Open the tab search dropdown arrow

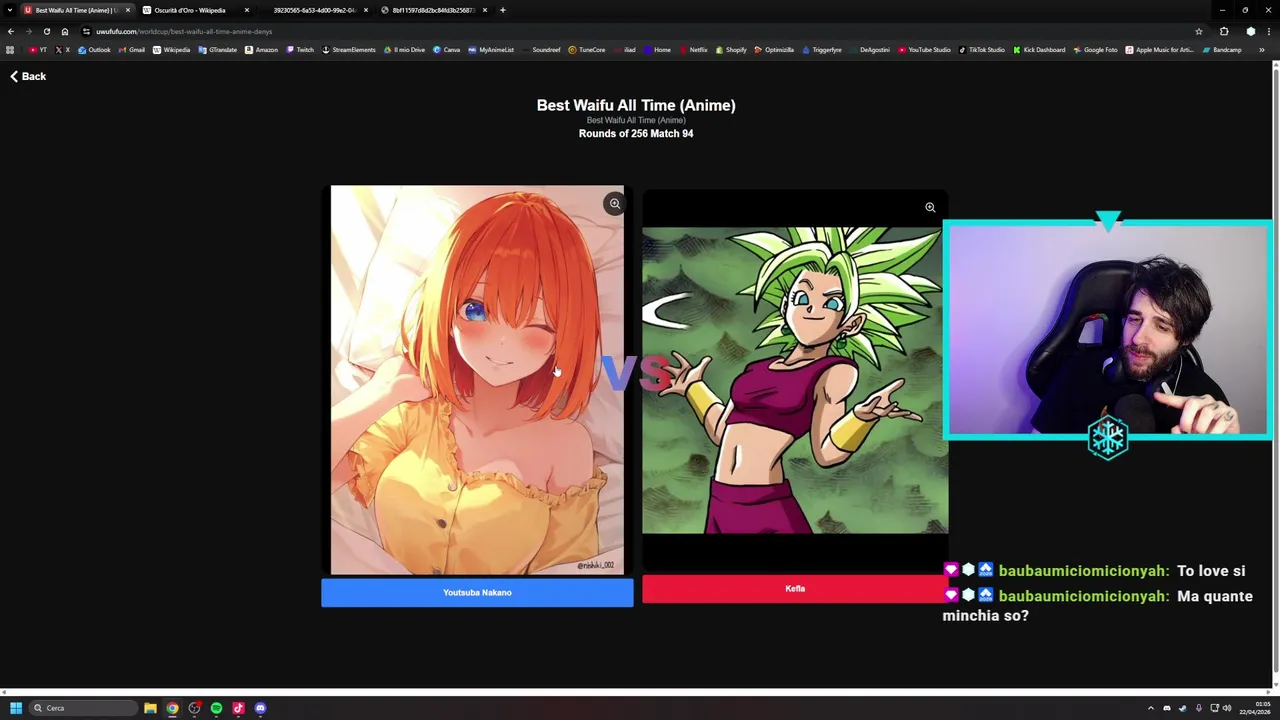tap(9, 10)
